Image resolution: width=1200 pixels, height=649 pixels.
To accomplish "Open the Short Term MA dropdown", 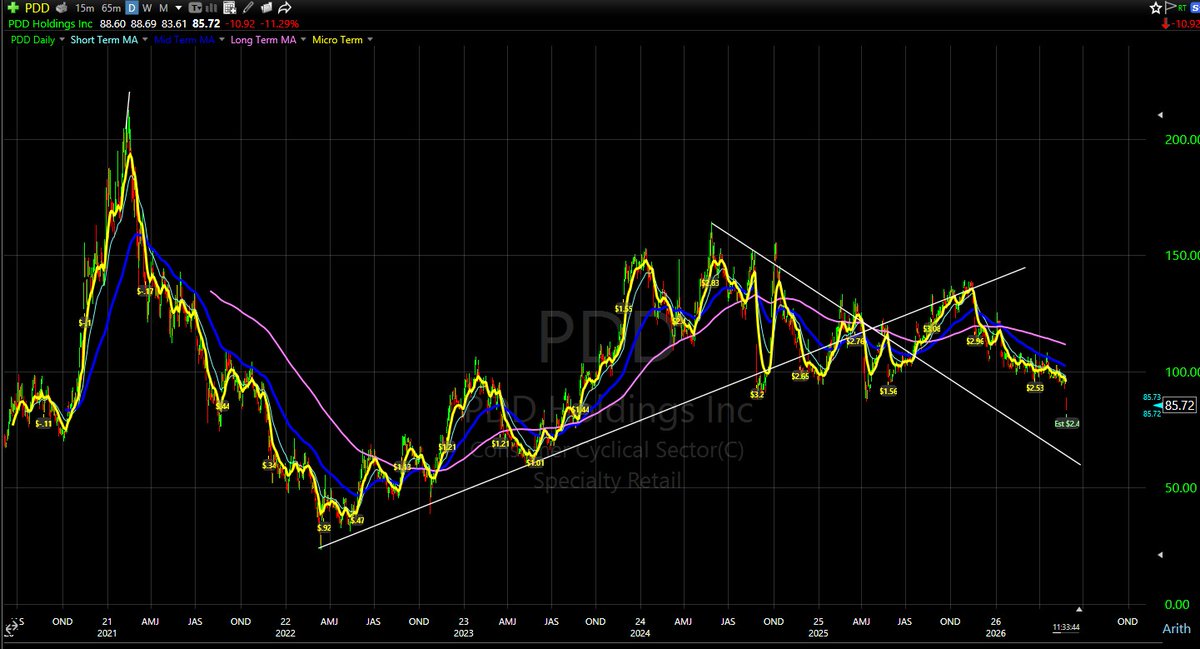I will pyautogui.click(x=145, y=40).
